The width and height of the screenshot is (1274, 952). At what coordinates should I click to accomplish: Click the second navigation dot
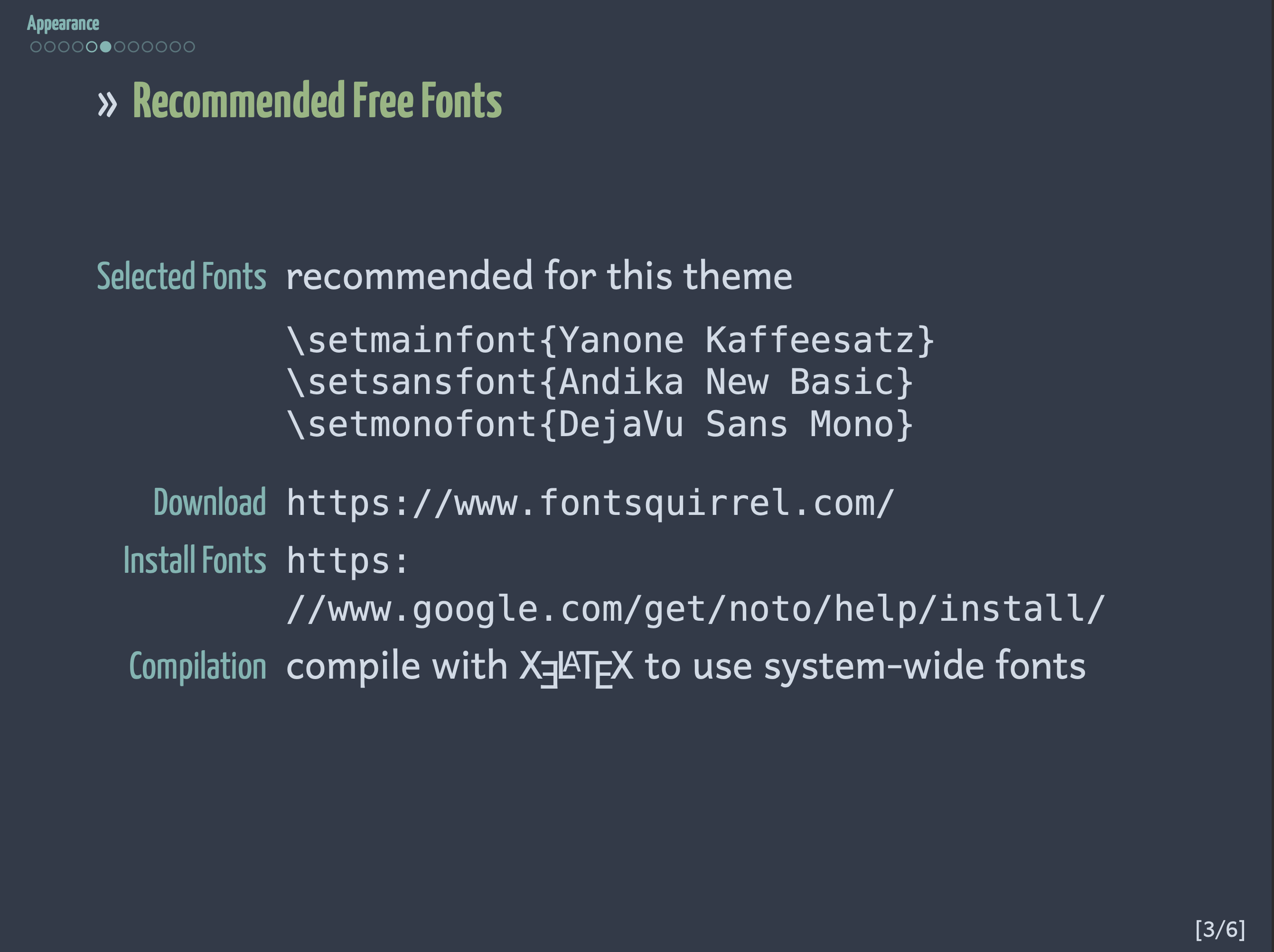click(x=49, y=47)
